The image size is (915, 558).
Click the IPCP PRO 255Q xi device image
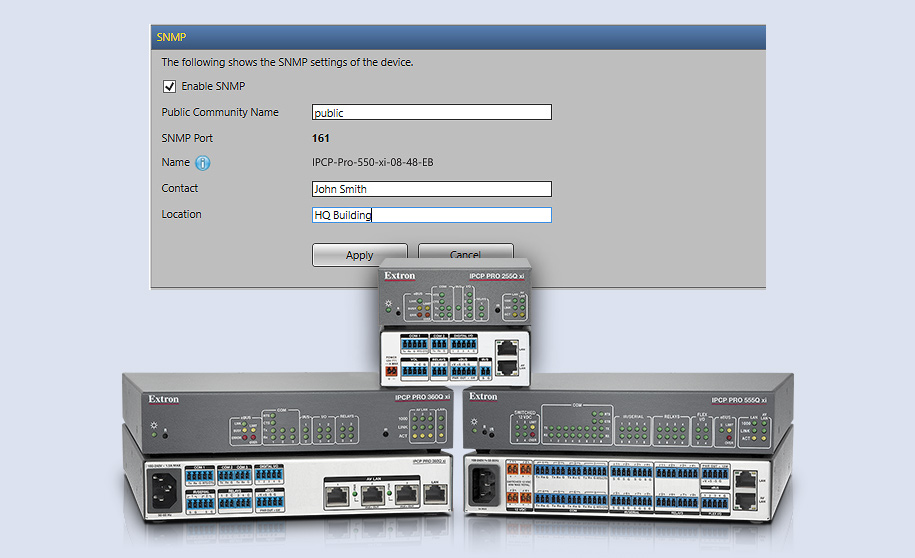point(455,322)
